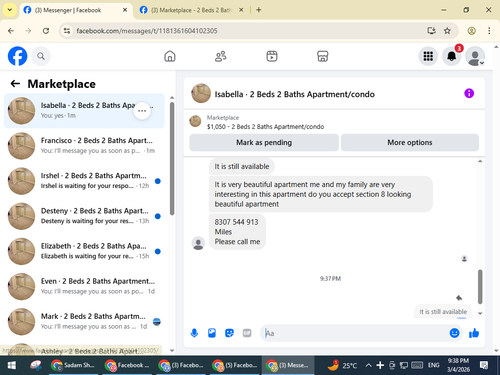Viewport: 500px width, 375px height.
Task: Open the Chrome profile icon
Action: tap(471, 31)
